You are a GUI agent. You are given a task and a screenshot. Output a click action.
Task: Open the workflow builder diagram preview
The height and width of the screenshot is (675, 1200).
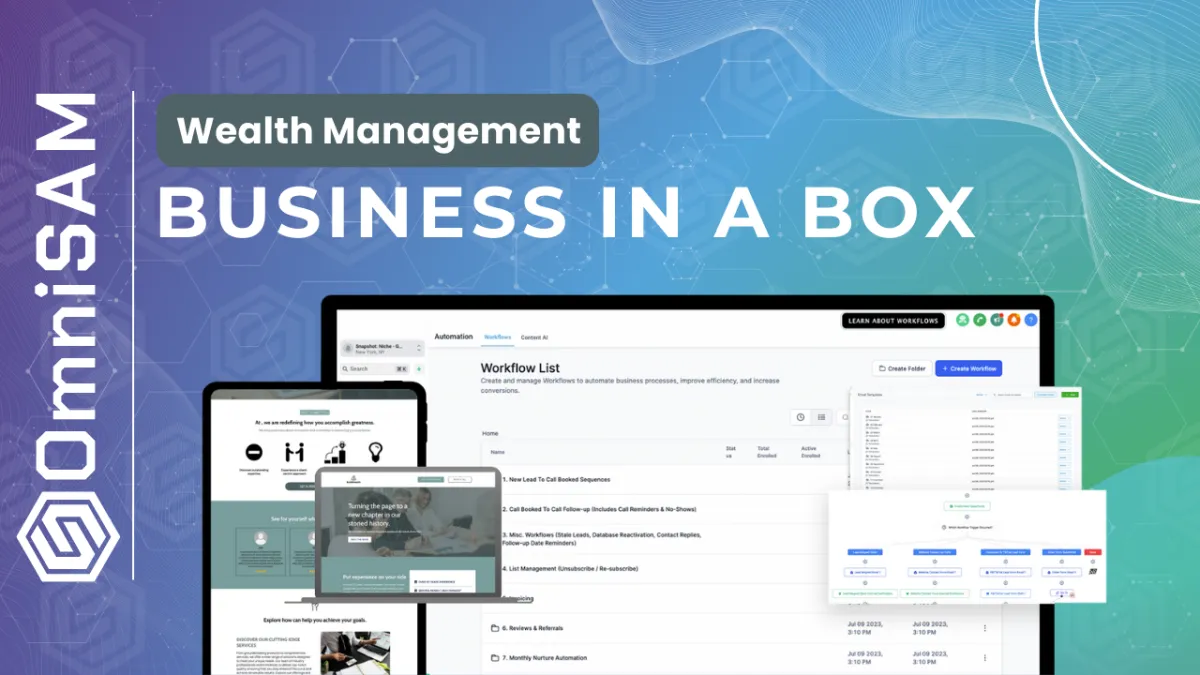pyautogui.click(x=967, y=546)
